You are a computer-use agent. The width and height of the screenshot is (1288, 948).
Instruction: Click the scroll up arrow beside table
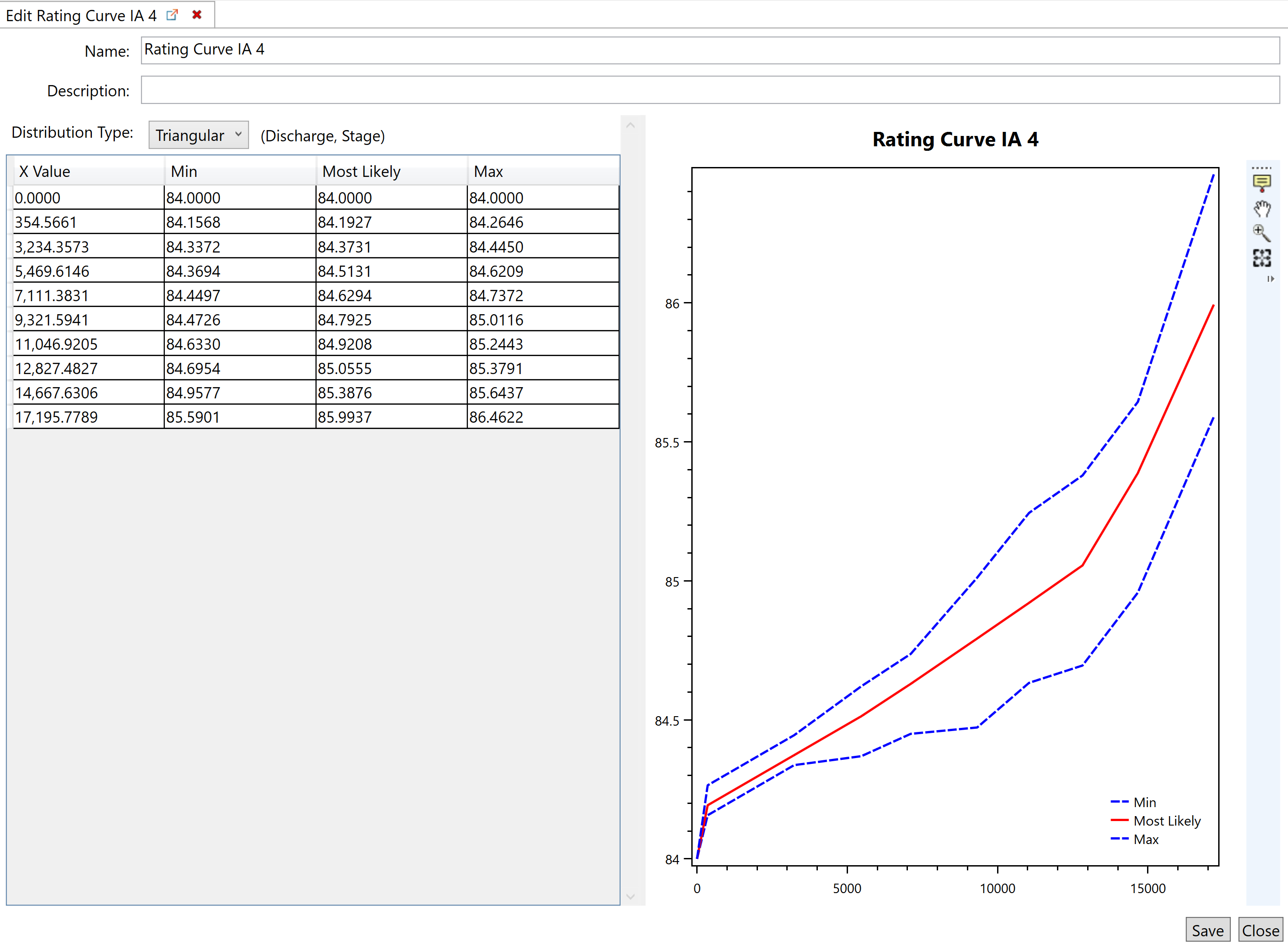[x=630, y=125]
